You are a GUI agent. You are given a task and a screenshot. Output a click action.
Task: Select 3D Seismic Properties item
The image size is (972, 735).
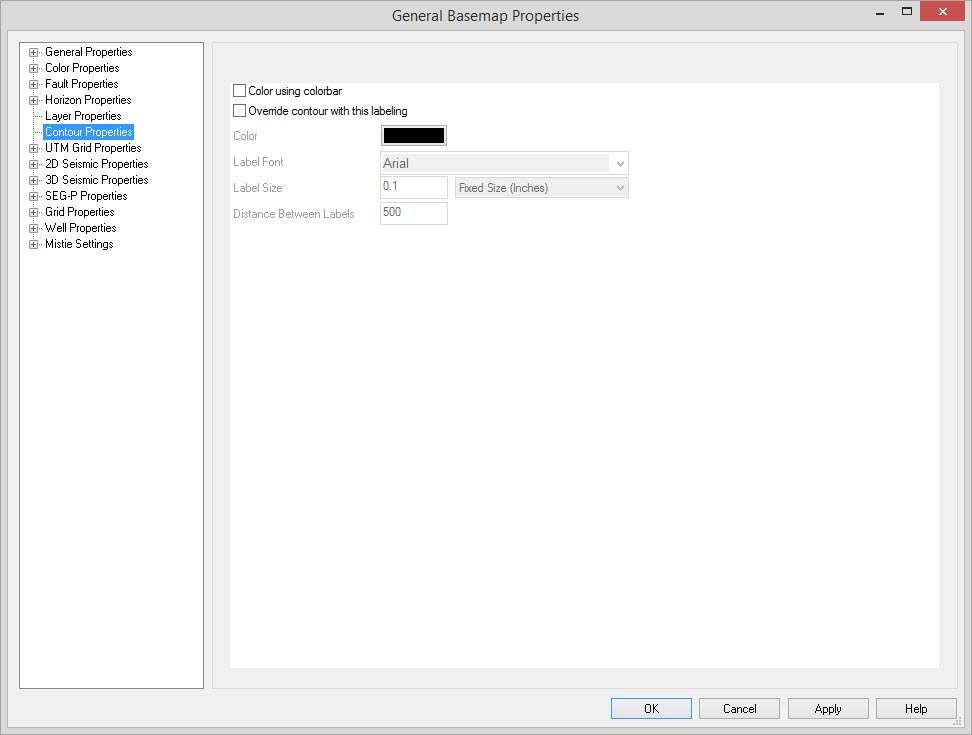tap(96, 180)
